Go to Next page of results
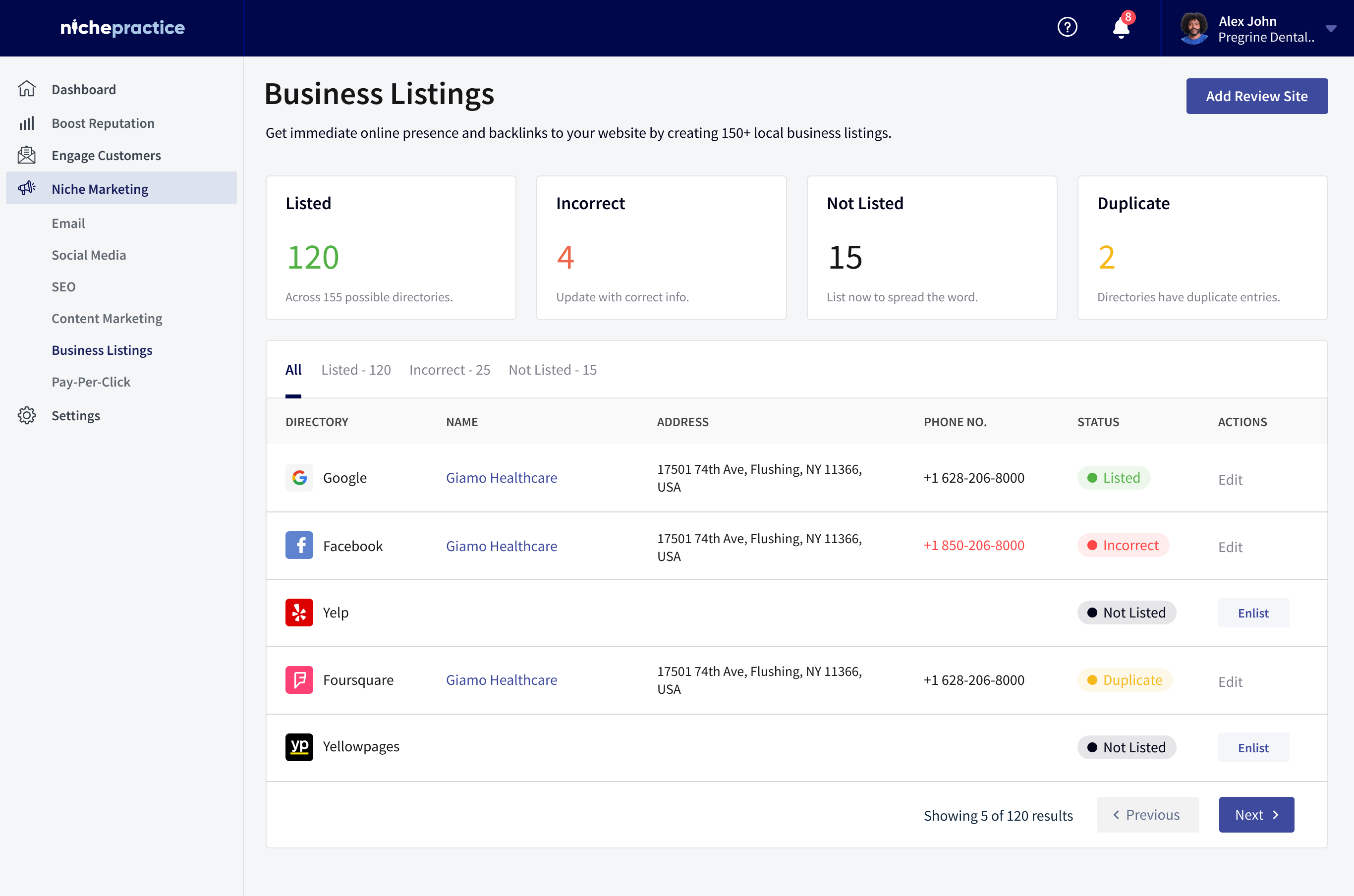1354x896 pixels. pos(1256,814)
